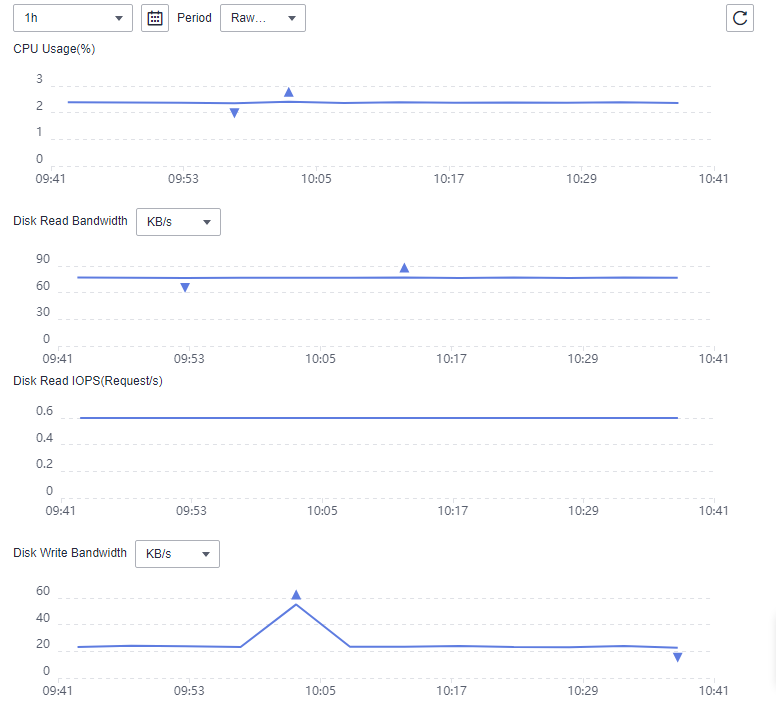Click Disk Read Bandwidth minimum marker
The image size is (776, 703).
(x=185, y=288)
